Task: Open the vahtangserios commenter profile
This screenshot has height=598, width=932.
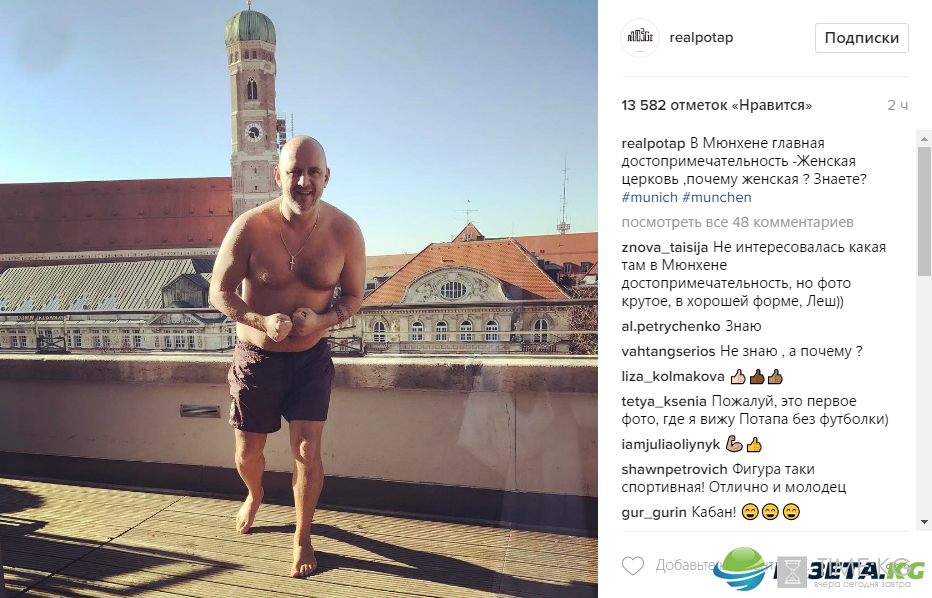Action: pos(668,351)
